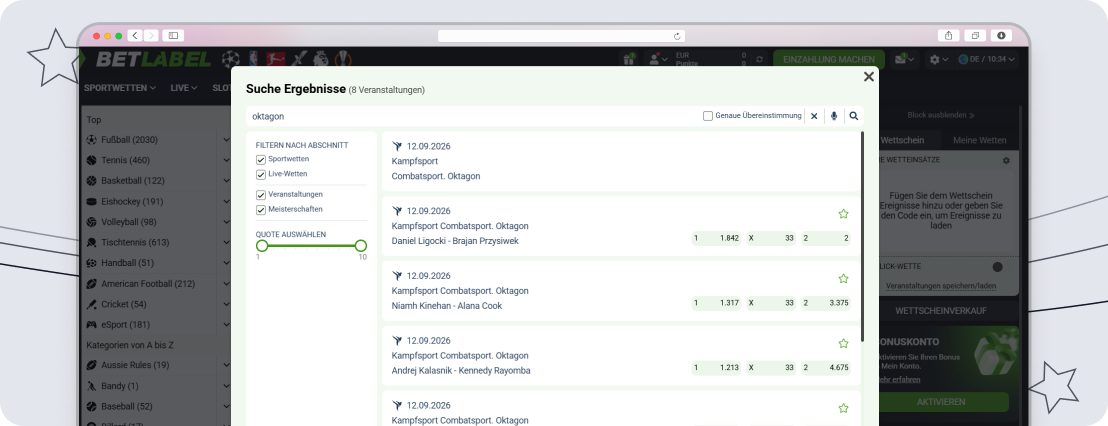Open the Bundesliga league shortcut icon
Viewport: 1108px width, 426px height.
276,58
